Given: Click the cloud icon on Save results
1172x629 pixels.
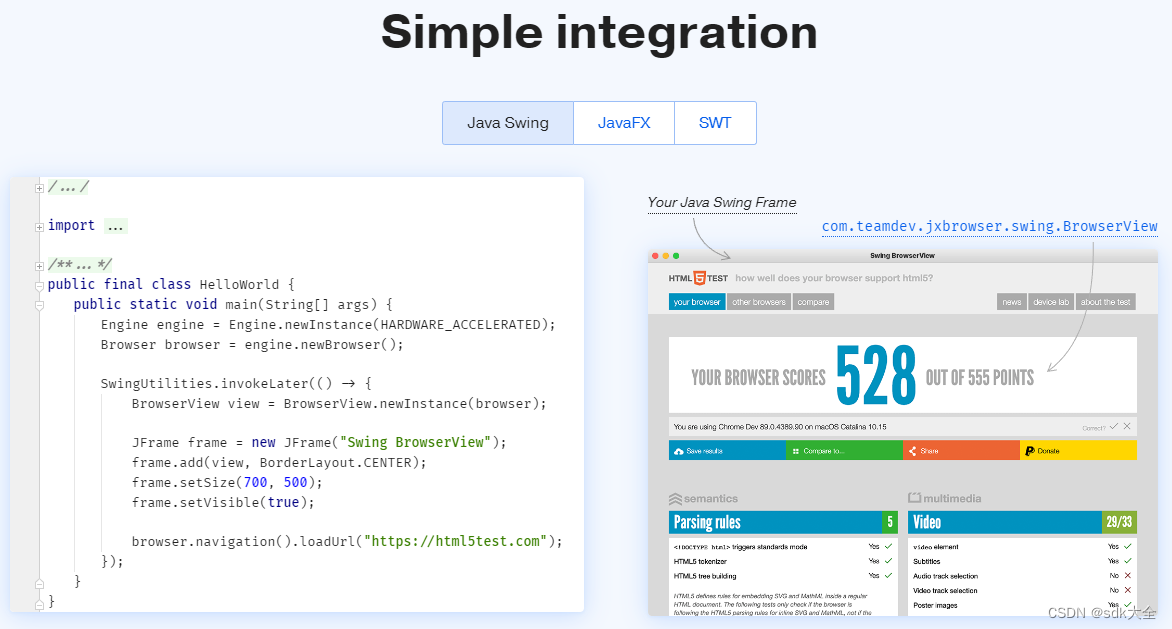Looking at the screenshot, I should click(x=680, y=451).
